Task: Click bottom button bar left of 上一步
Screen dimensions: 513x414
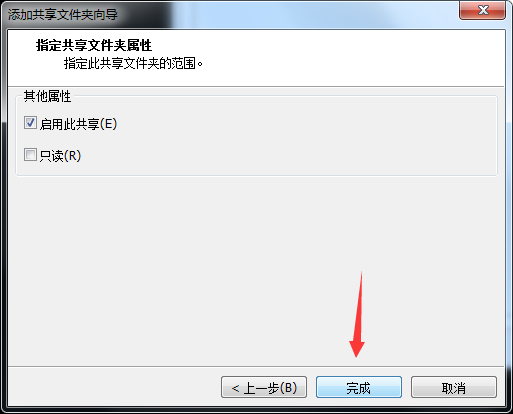Action: pos(113,387)
